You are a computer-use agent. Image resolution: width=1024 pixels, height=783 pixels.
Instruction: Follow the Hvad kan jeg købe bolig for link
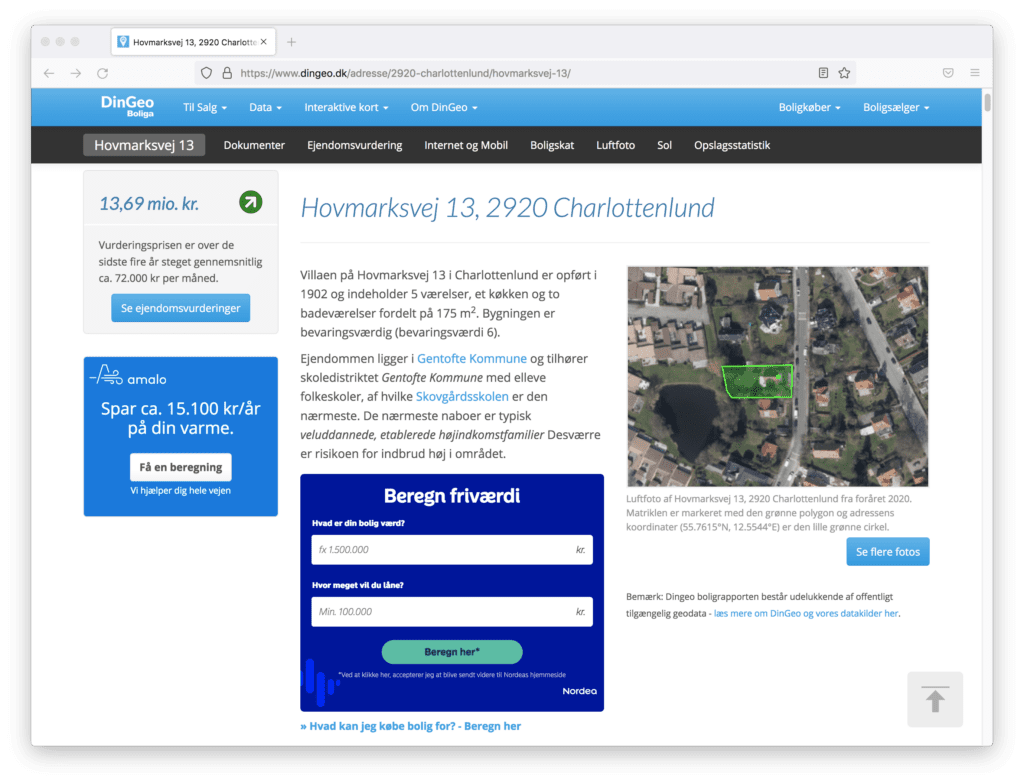pyautogui.click(x=410, y=726)
